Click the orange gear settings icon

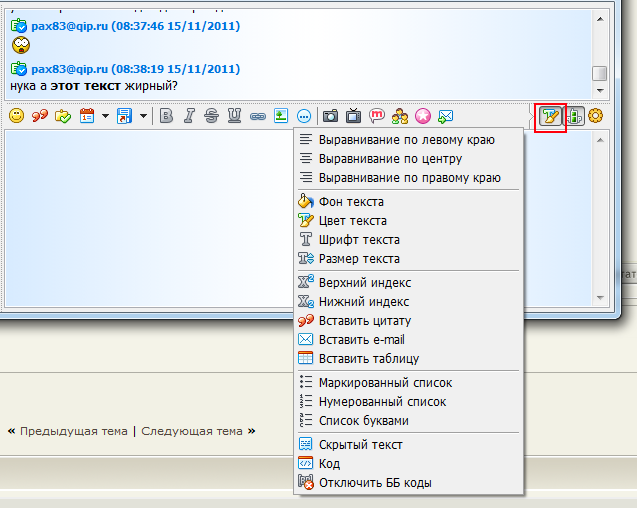click(596, 116)
